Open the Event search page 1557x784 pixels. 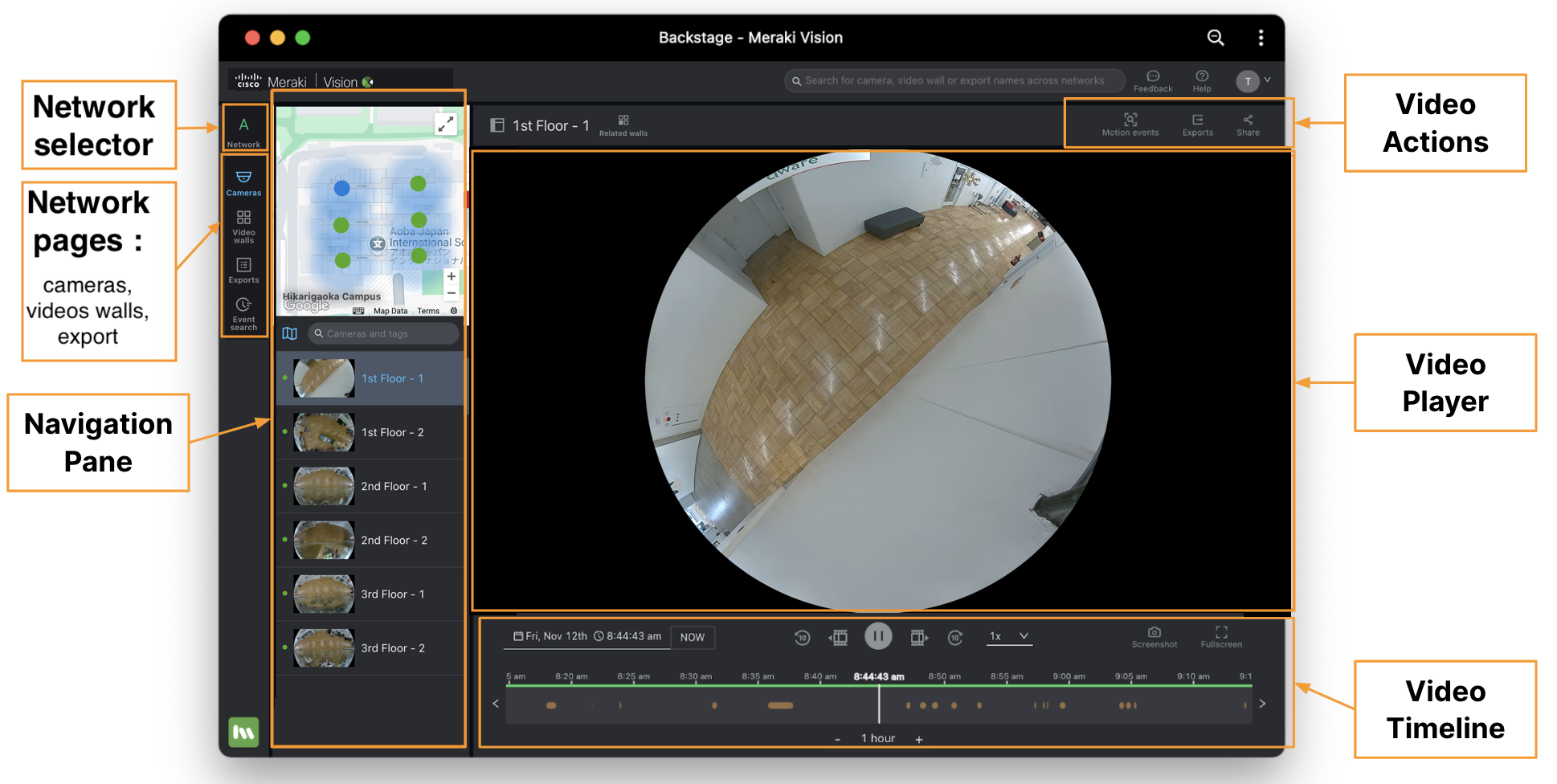243,313
